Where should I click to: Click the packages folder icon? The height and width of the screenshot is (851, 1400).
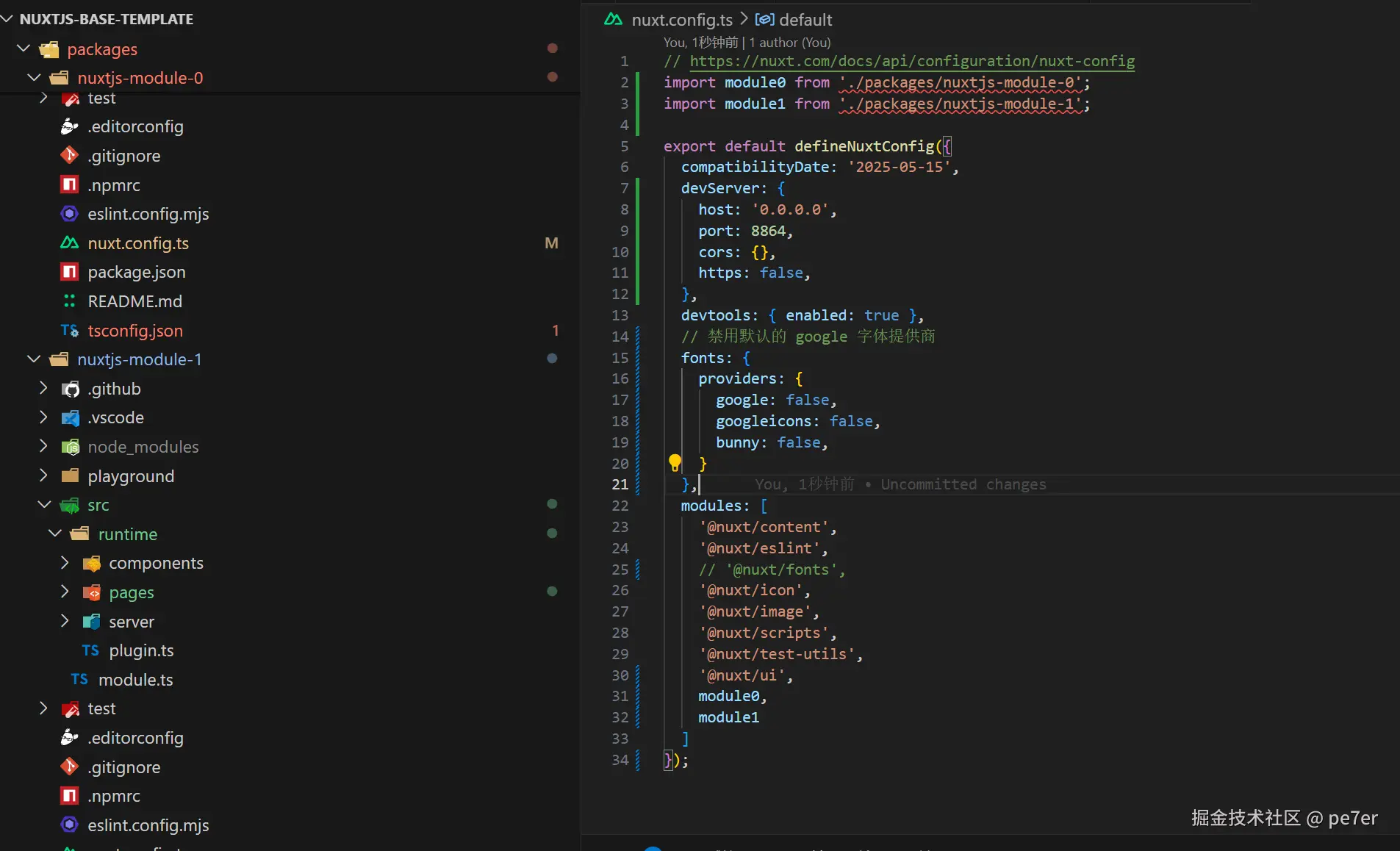point(49,49)
